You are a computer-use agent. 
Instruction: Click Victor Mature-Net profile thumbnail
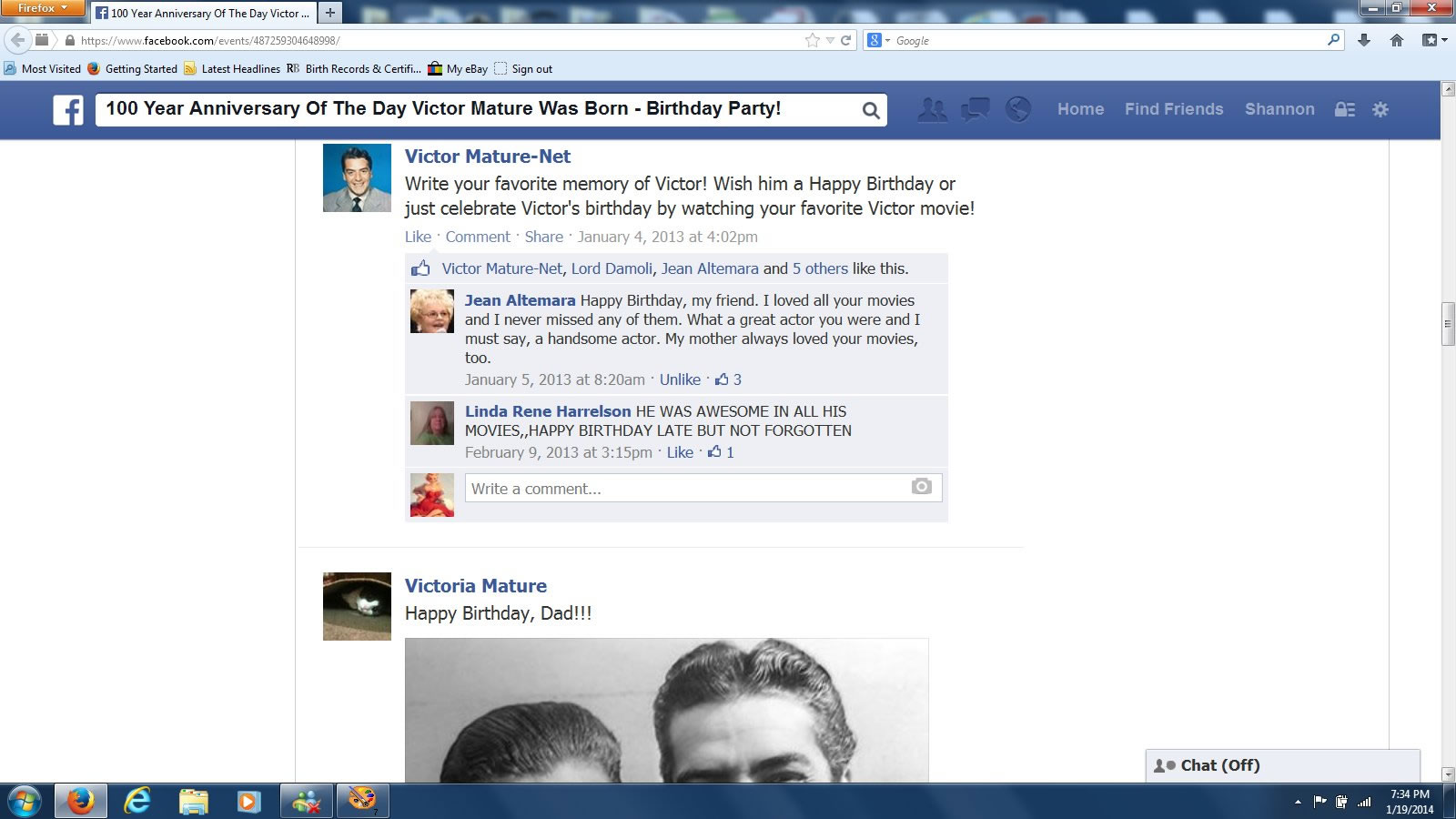pyautogui.click(x=357, y=177)
